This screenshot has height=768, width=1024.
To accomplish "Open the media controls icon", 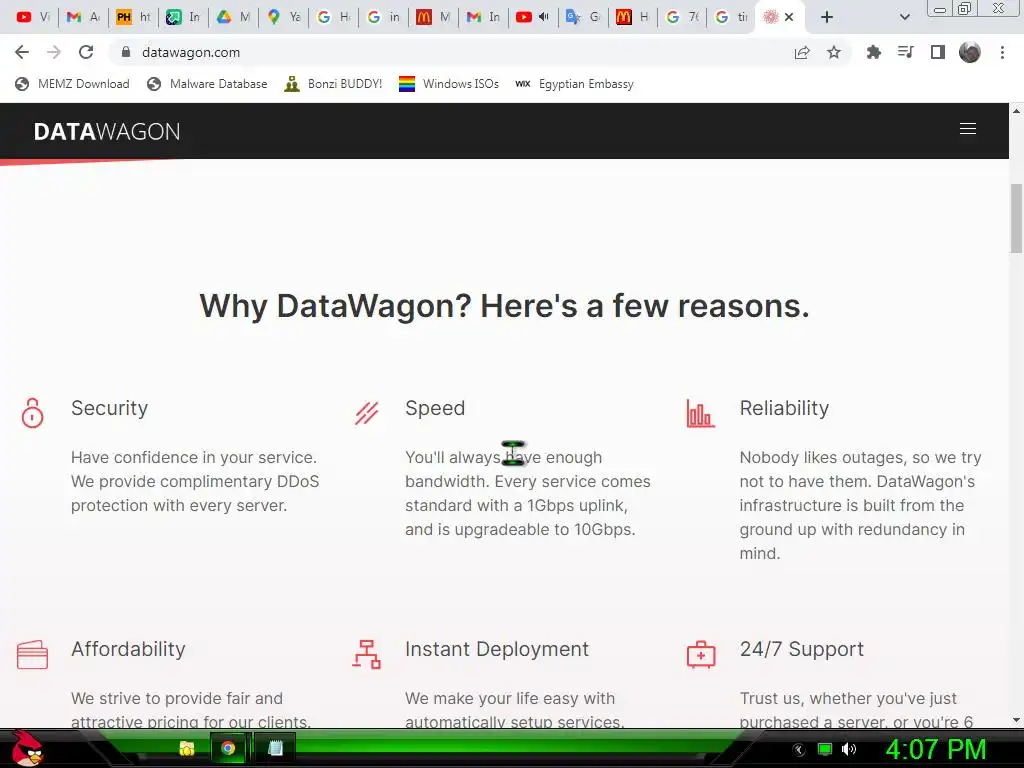I will pos(906,52).
